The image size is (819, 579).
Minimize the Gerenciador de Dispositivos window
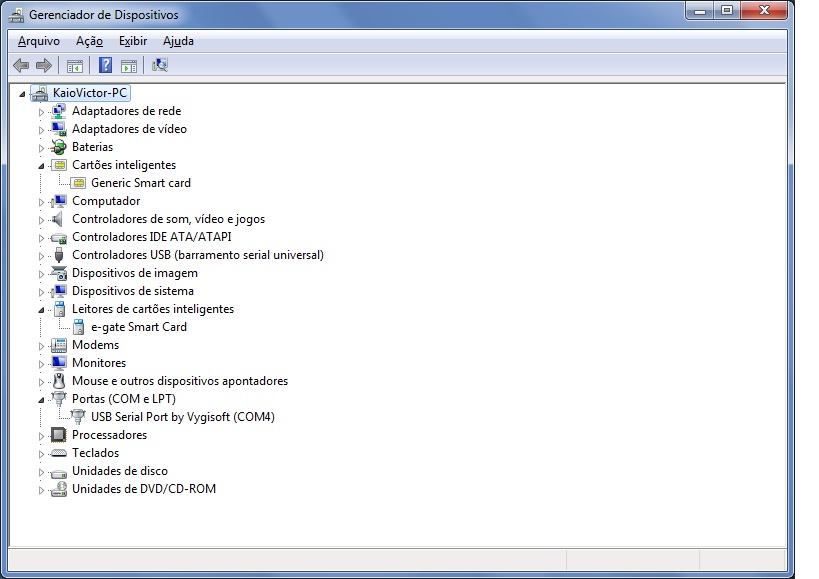(x=700, y=10)
